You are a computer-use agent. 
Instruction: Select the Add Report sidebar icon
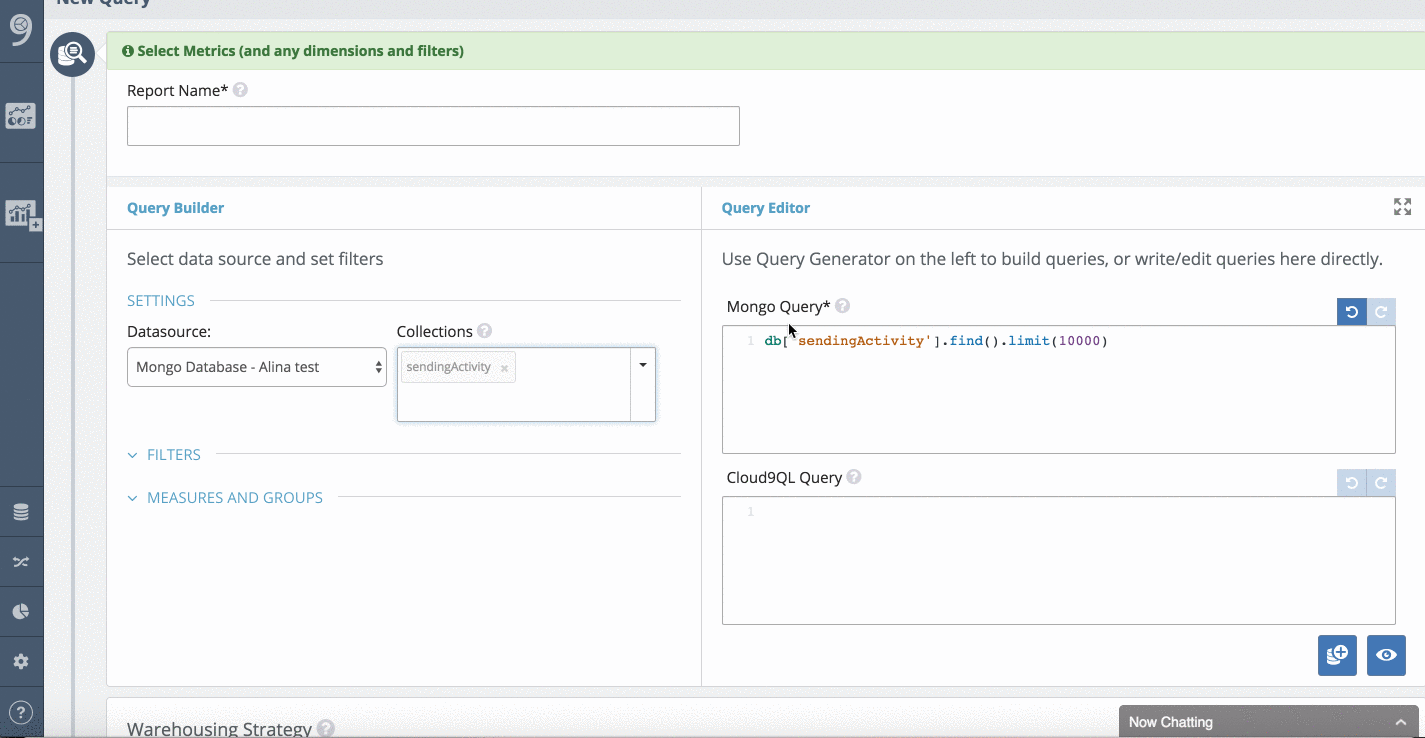[22, 213]
